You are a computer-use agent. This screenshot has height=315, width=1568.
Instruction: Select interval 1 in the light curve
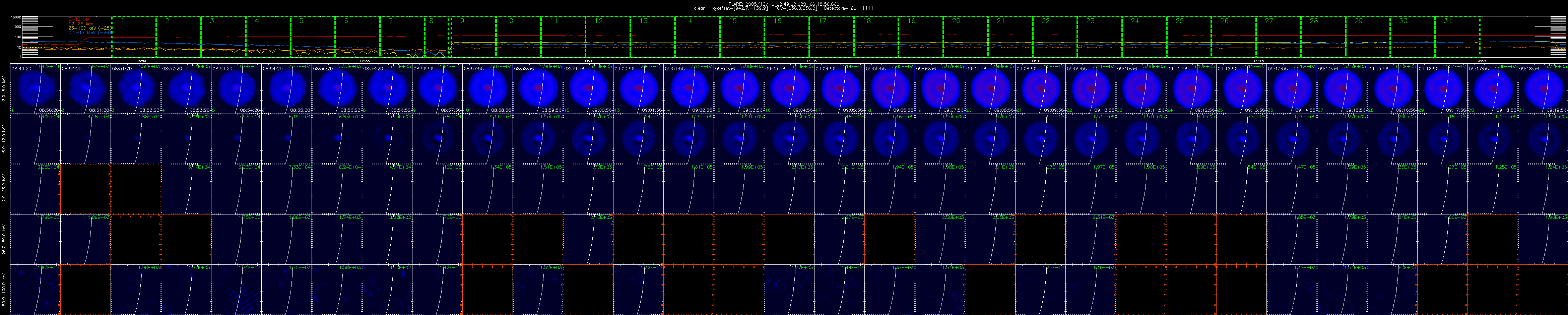click(x=134, y=37)
